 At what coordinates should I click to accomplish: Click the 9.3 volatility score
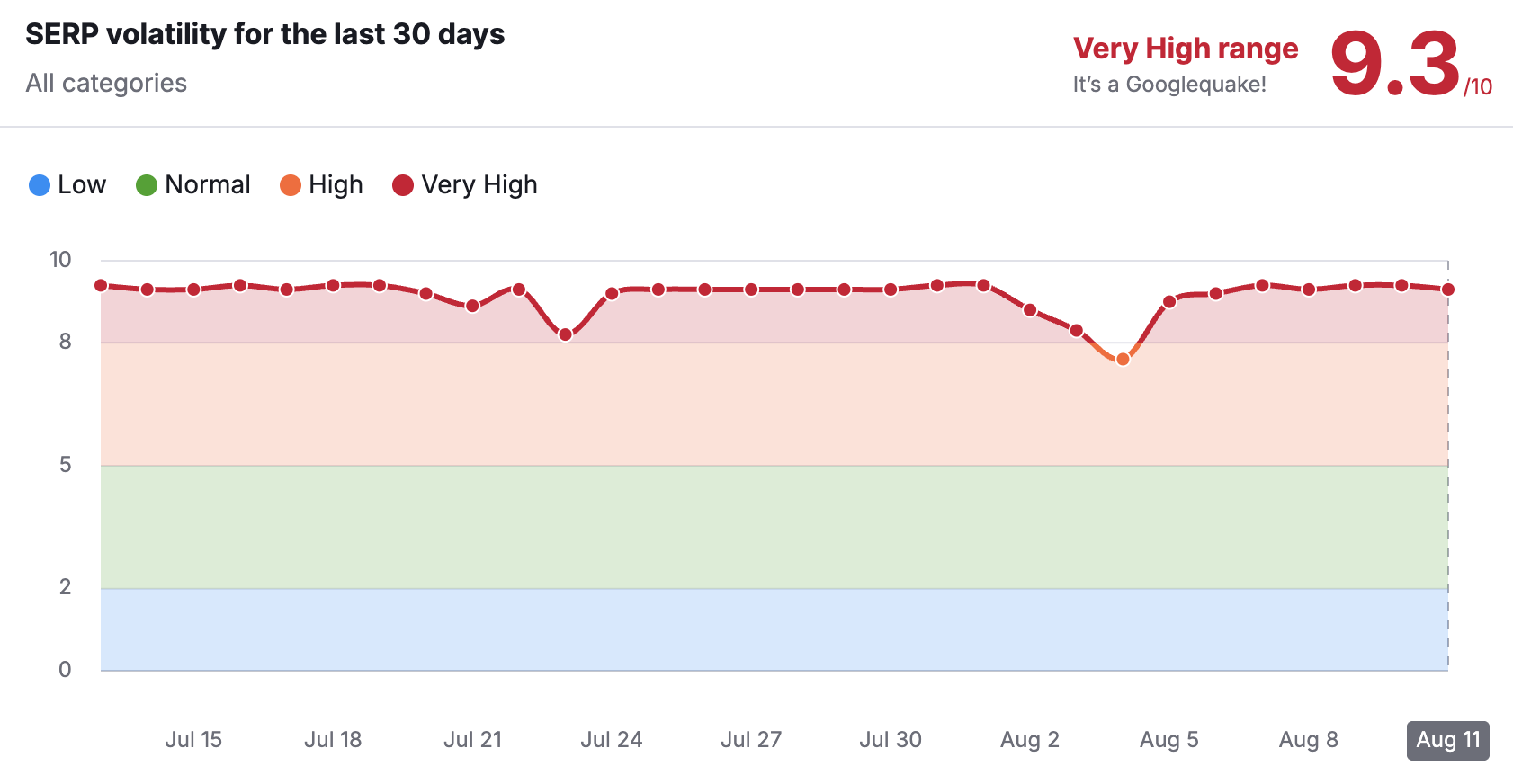click(x=1394, y=63)
